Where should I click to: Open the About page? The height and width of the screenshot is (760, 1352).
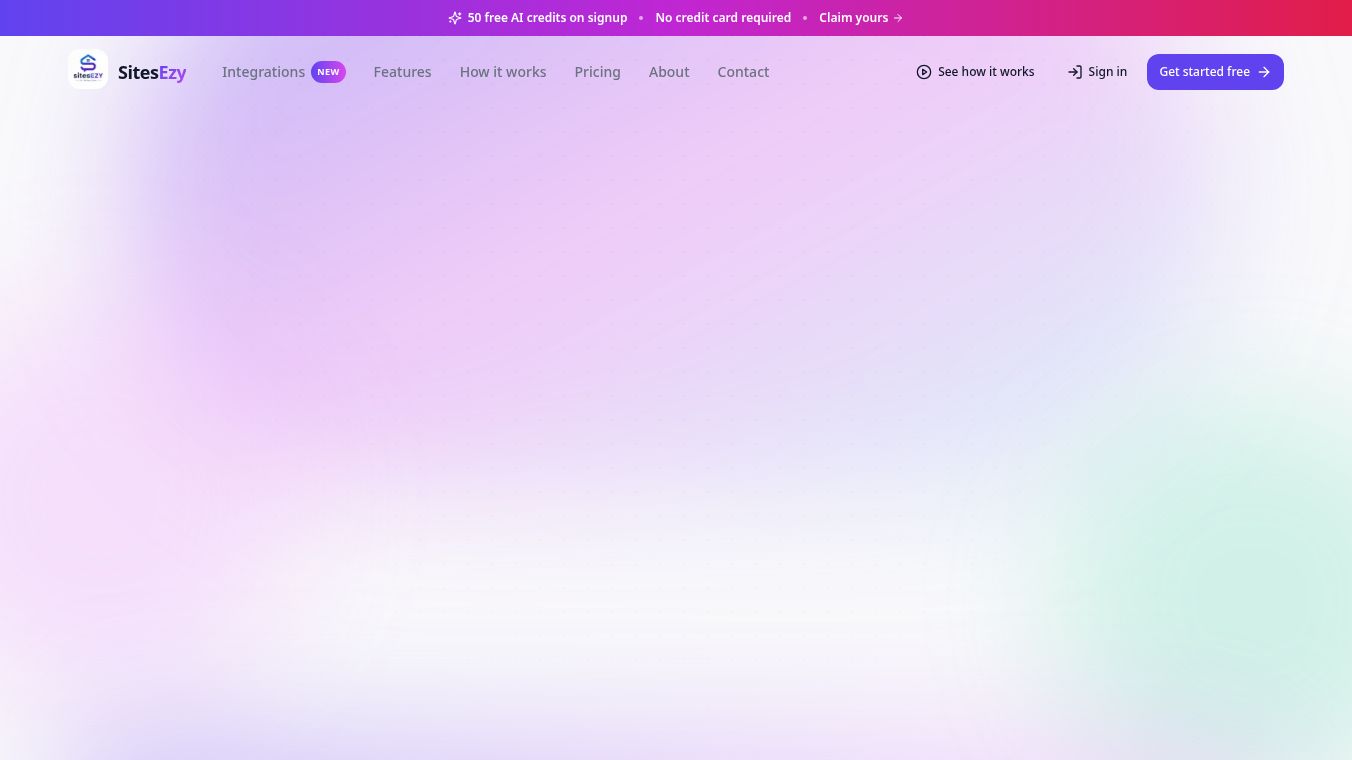[669, 72]
